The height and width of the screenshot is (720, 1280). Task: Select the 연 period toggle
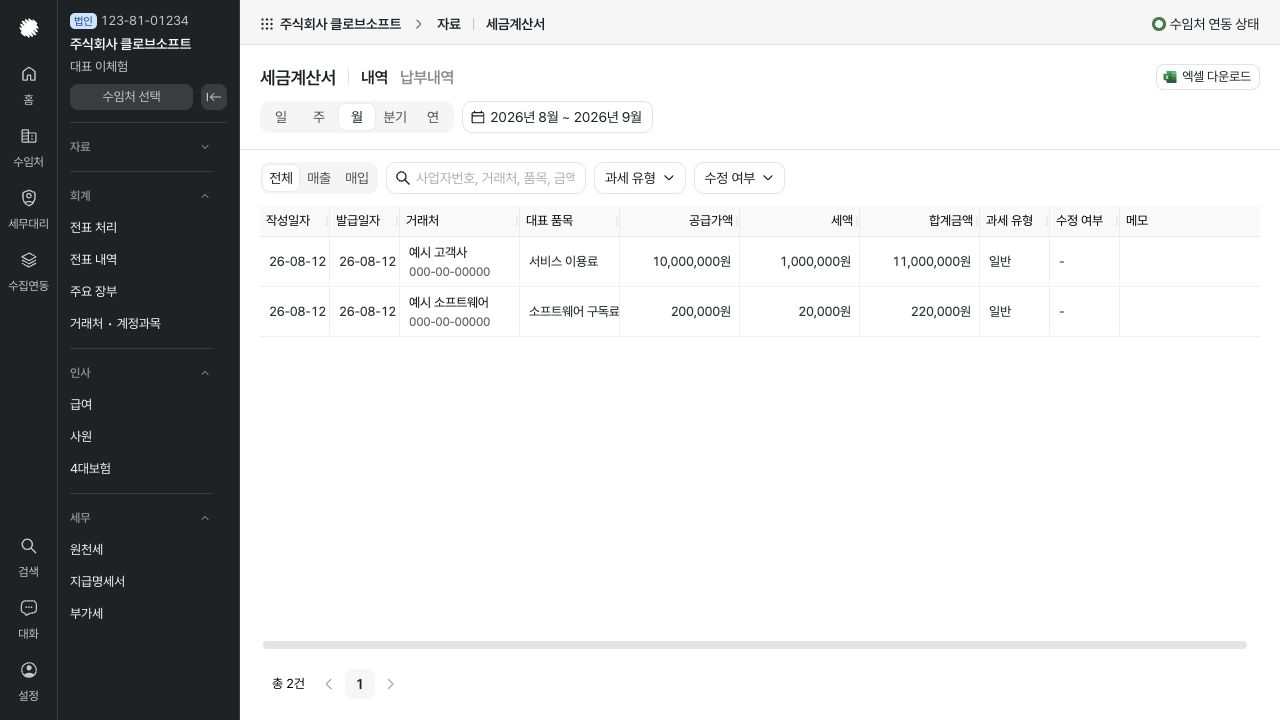click(433, 117)
